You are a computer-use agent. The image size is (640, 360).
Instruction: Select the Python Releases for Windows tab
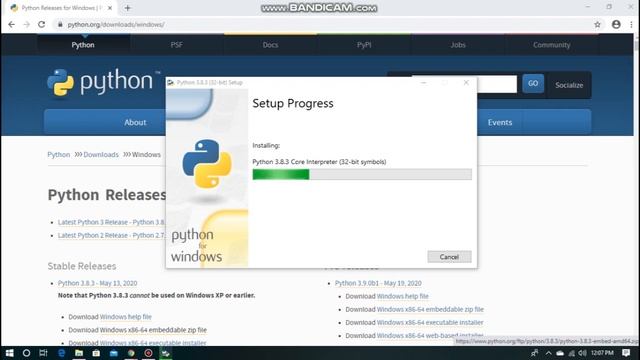pyautogui.click(x=61, y=8)
